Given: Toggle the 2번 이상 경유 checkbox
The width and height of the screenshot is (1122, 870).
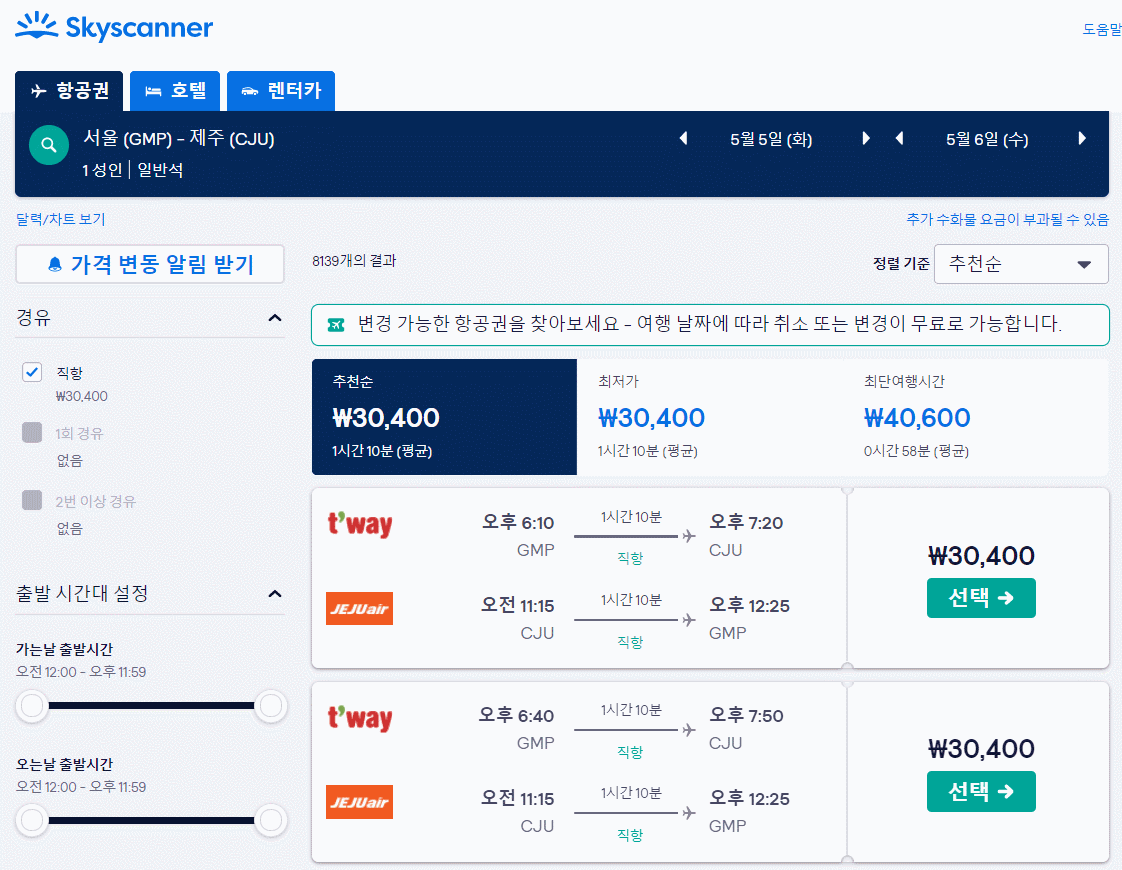Looking at the screenshot, I should pyautogui.click(x=32, y=500).
